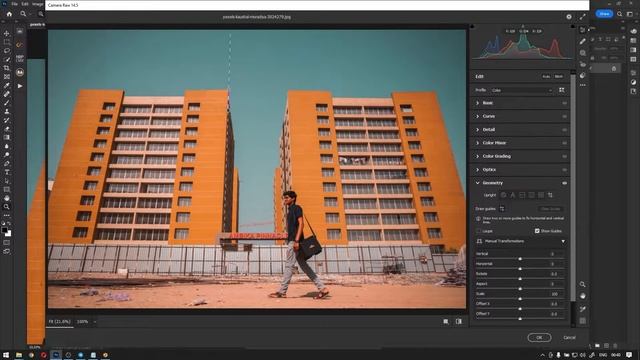This screenshot has height=360, width=640.
Task: Enable the Loupe checkbox
Action: pyautogui.click(x=478, y=231)
